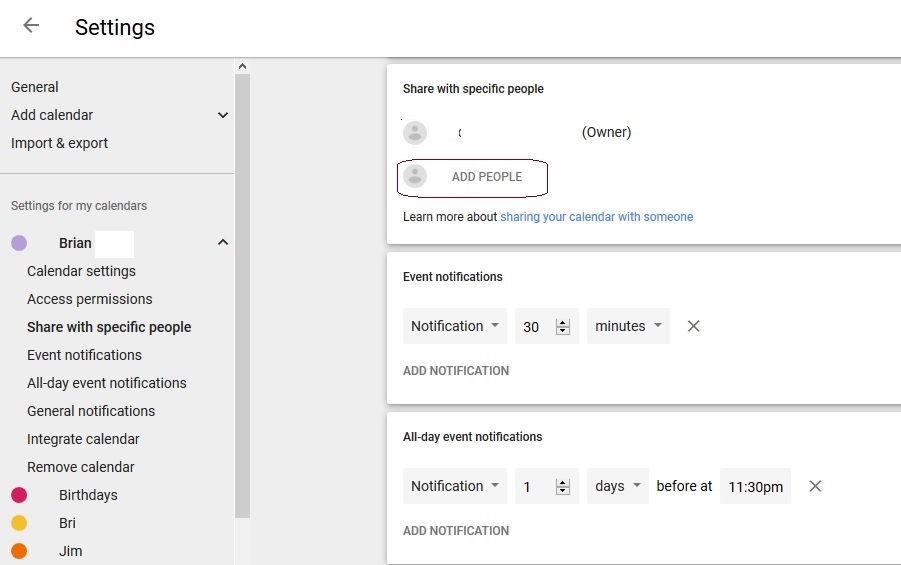Click the Birthdays calendar pink dot
This screenshot has height=565, width=901.
coord(19,495)
